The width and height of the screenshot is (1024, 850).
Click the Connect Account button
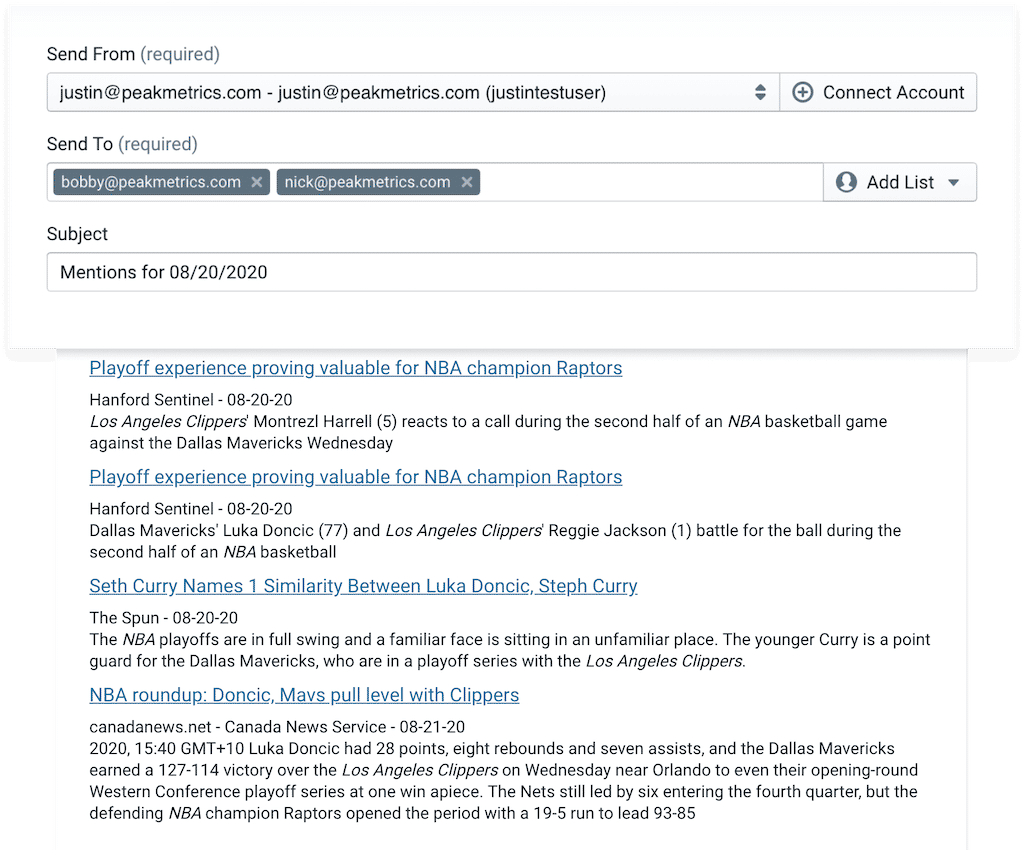(x=878, y=92)
